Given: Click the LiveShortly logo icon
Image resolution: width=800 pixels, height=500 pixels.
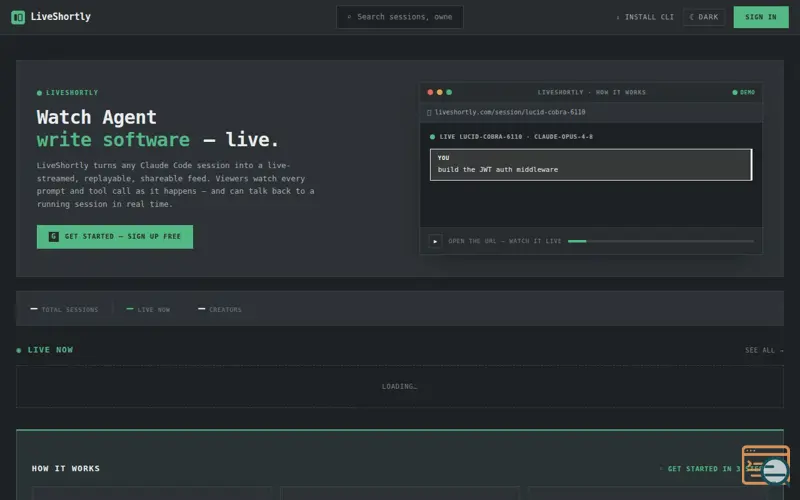Looking at the screenshot, I should pos(18,17).
